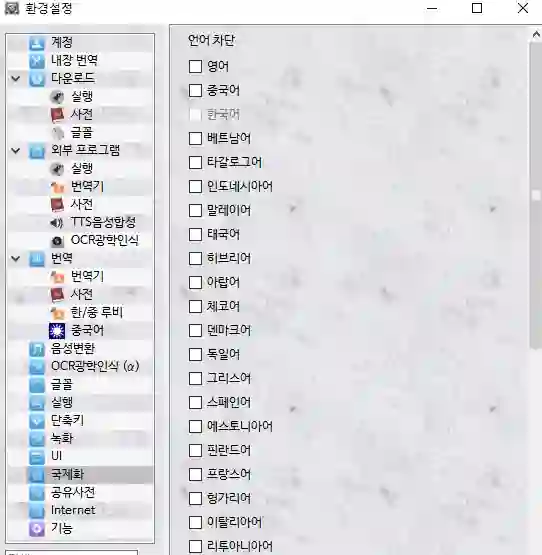542x555 pixels.
Task: Toggle the 덴마크어 checkbox
Action: point(195,331)
